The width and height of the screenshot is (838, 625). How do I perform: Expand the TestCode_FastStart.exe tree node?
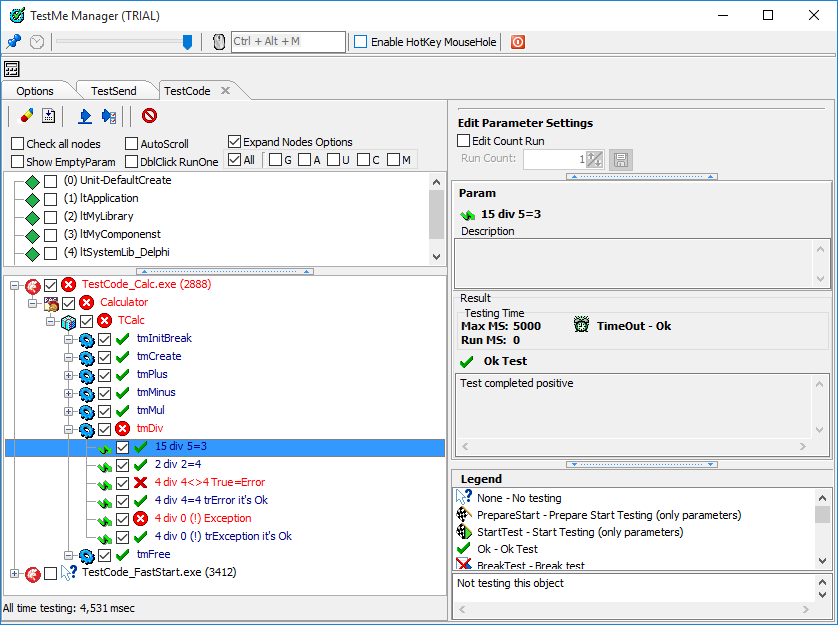[14, 573]
